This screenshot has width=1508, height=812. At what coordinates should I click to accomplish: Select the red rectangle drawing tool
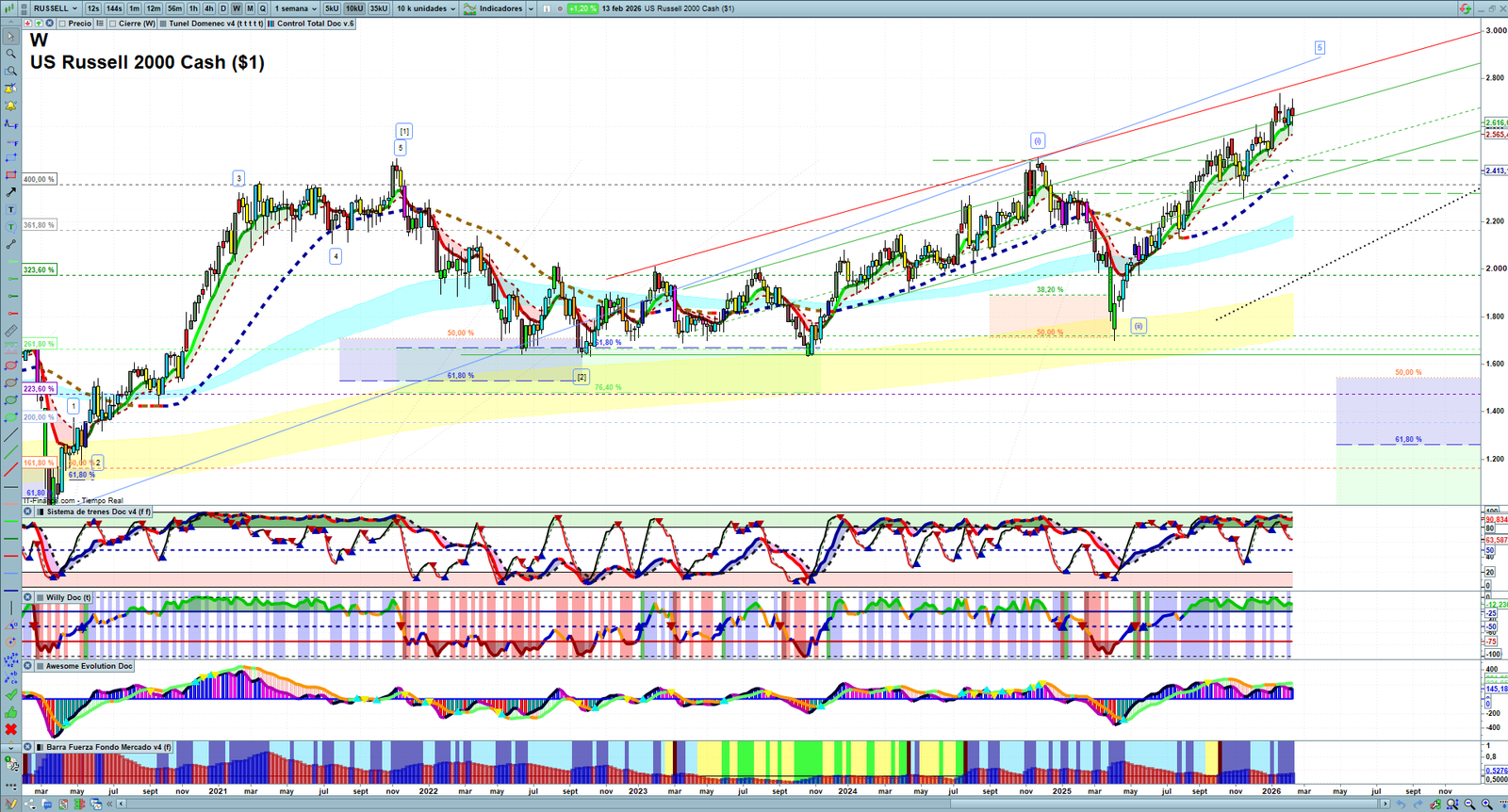coord(11,175)
